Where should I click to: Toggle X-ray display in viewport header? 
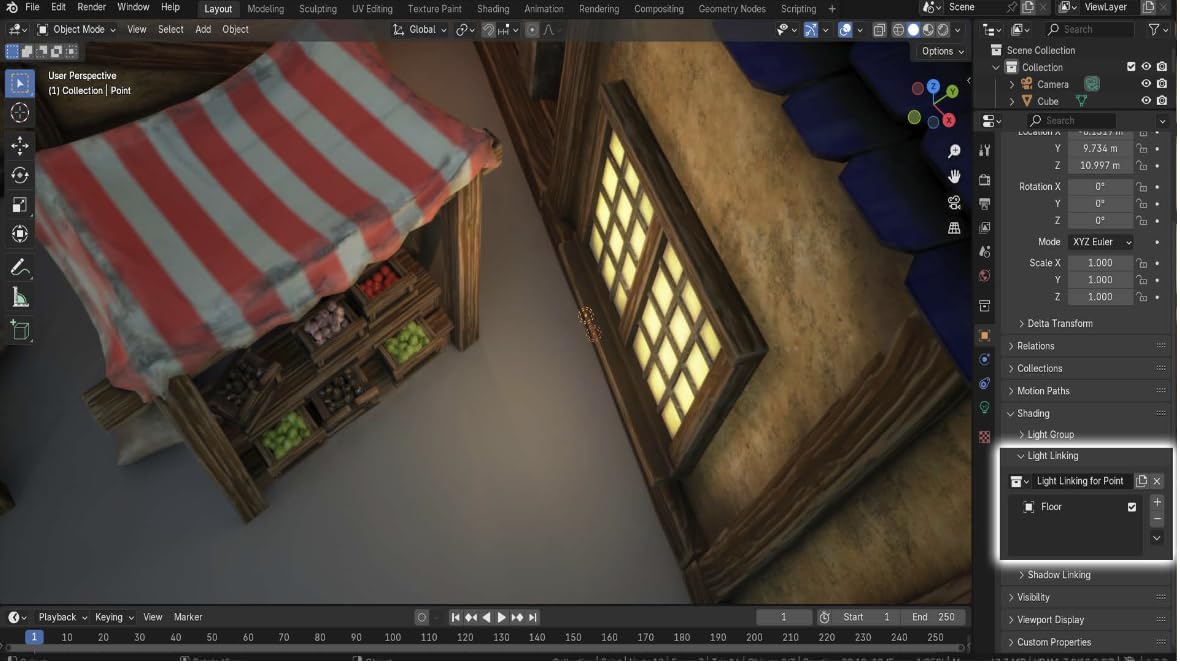881,30
